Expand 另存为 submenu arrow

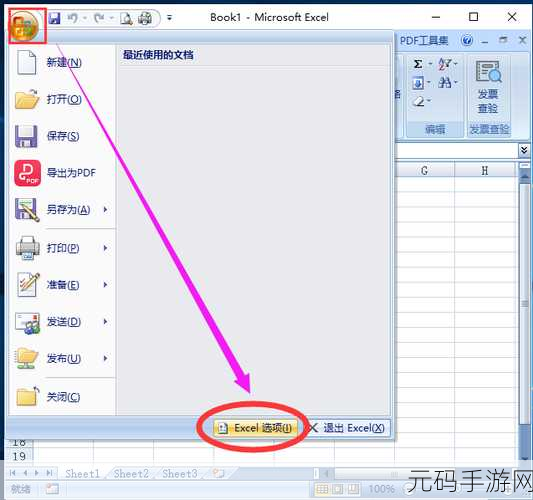tap(105, 210)
